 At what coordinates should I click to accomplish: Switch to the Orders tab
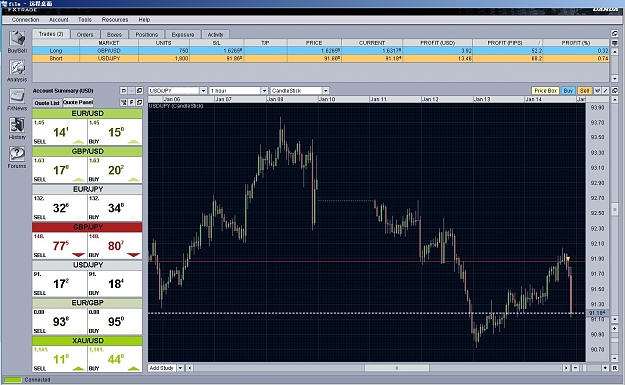coord(85,35)
